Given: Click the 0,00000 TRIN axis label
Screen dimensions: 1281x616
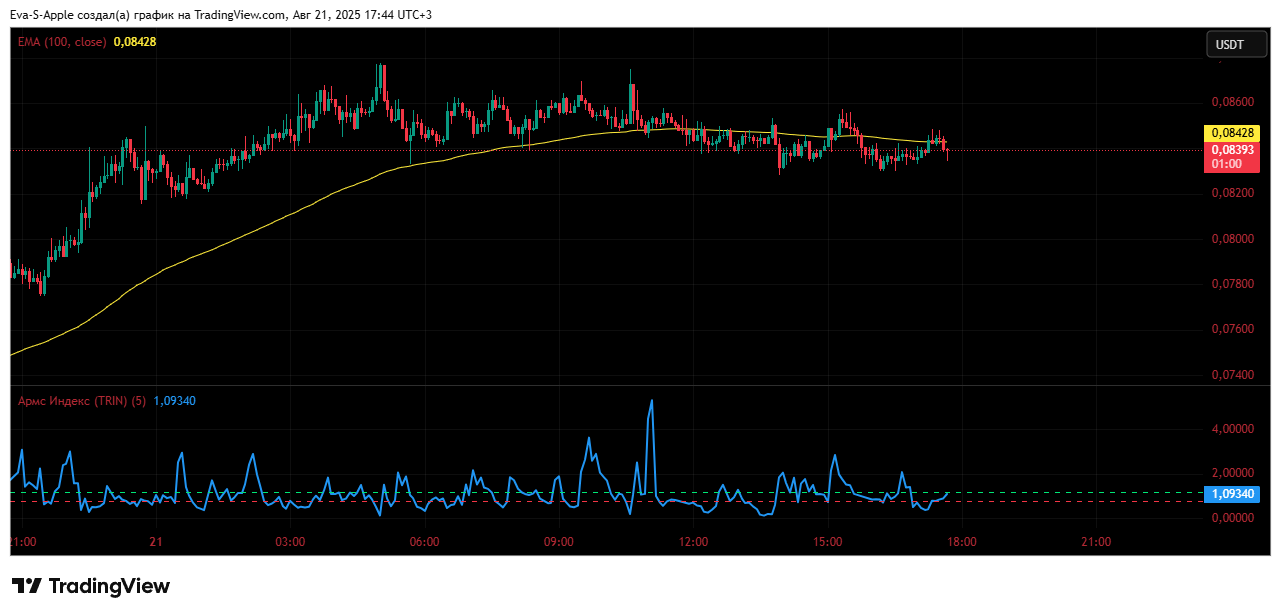Looking at the screenshot, I should 1232,518.
